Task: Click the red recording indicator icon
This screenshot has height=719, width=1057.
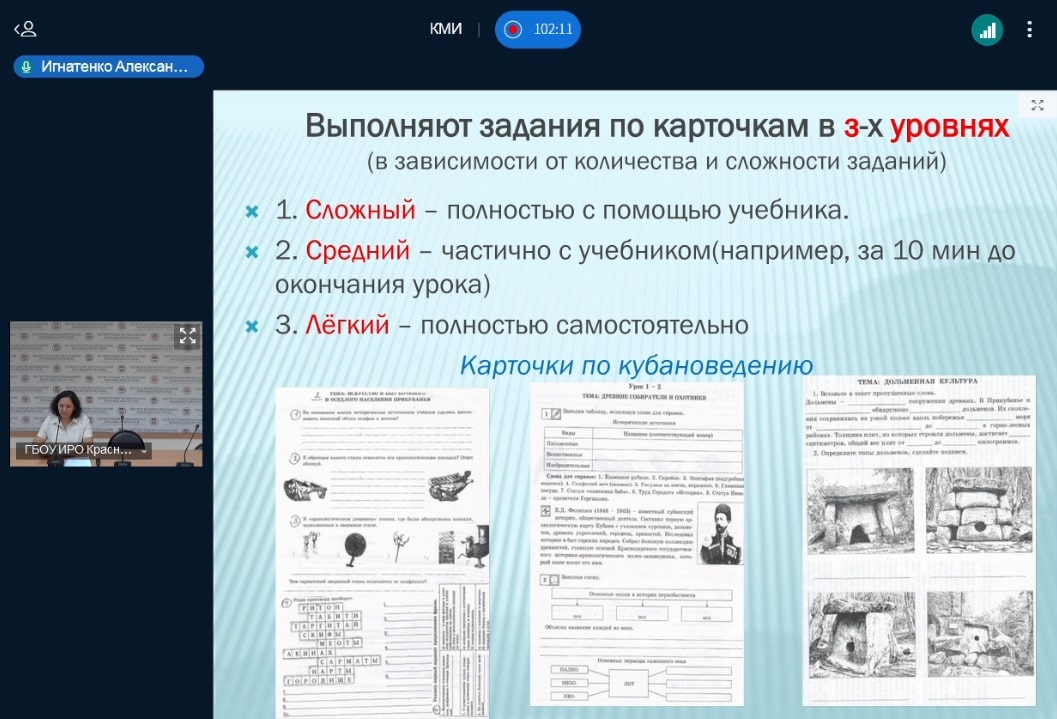Action: click(513, 29)
